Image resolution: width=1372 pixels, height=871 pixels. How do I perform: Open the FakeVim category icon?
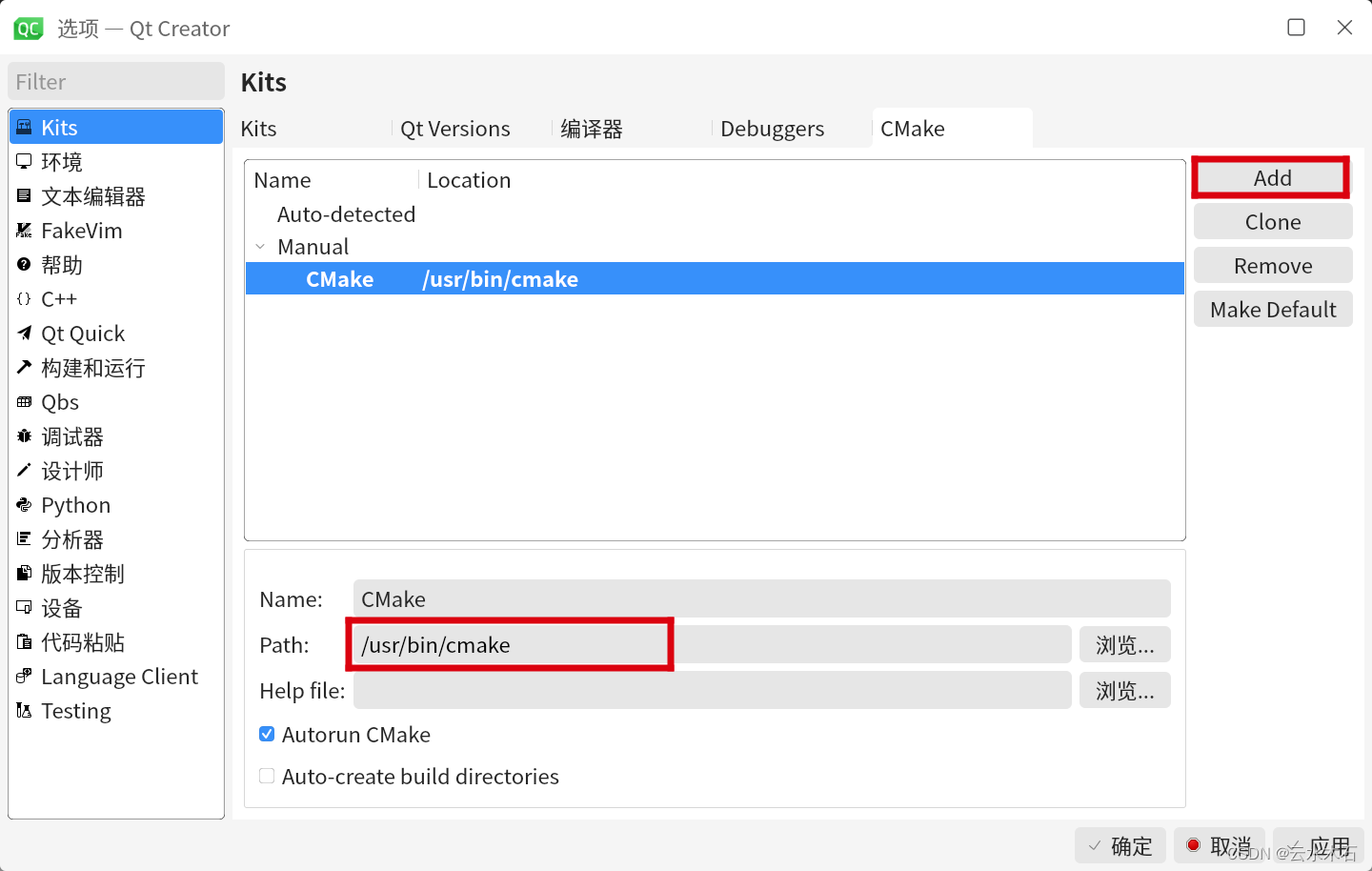24,230
